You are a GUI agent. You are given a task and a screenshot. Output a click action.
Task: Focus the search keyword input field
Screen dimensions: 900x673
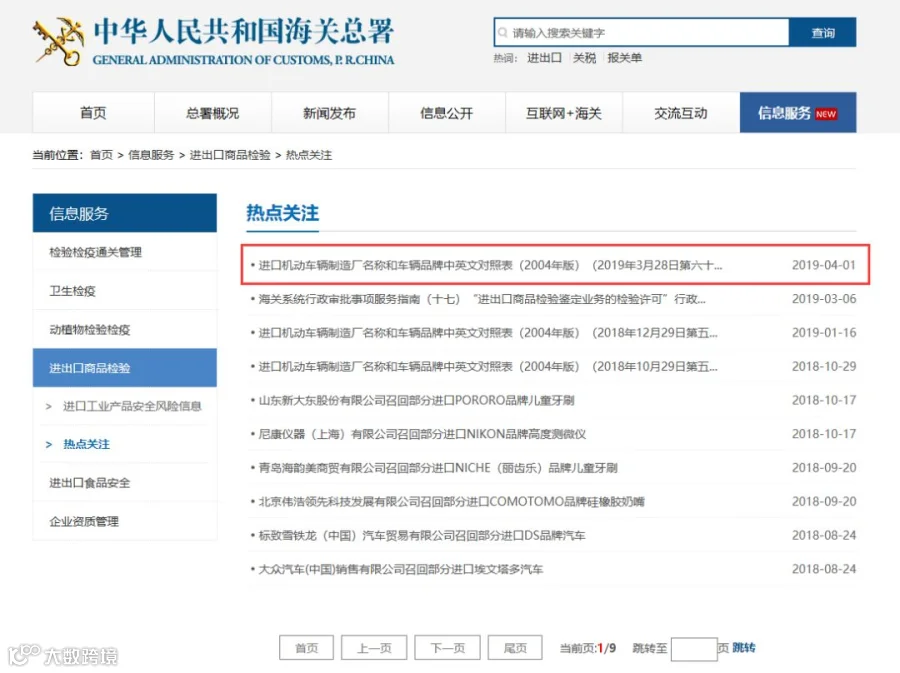[642, 33]
